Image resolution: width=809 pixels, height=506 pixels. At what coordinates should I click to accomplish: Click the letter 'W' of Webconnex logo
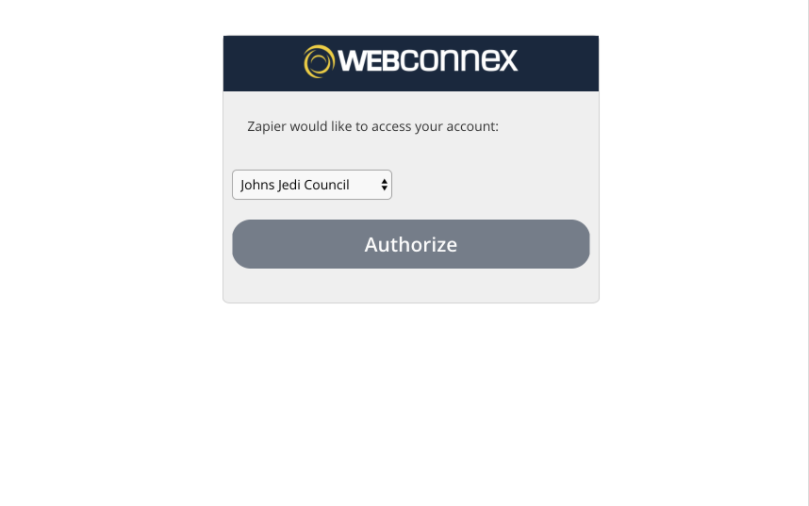[353, 60]
